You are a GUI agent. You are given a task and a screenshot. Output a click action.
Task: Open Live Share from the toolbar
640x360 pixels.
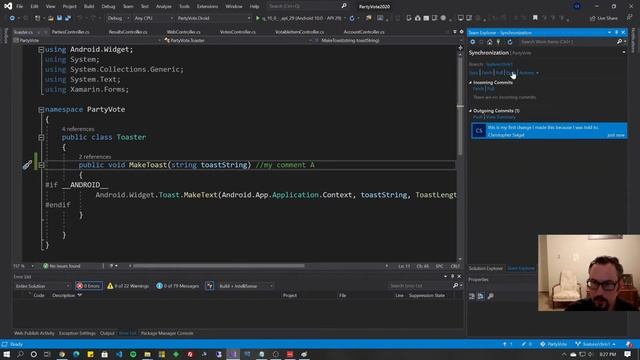pyautogui.click(x=604, y=18)
